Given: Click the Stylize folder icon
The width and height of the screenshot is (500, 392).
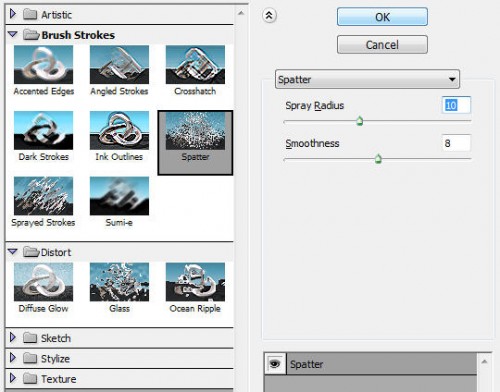Looking at the screenshot, I should click(30, 358).
